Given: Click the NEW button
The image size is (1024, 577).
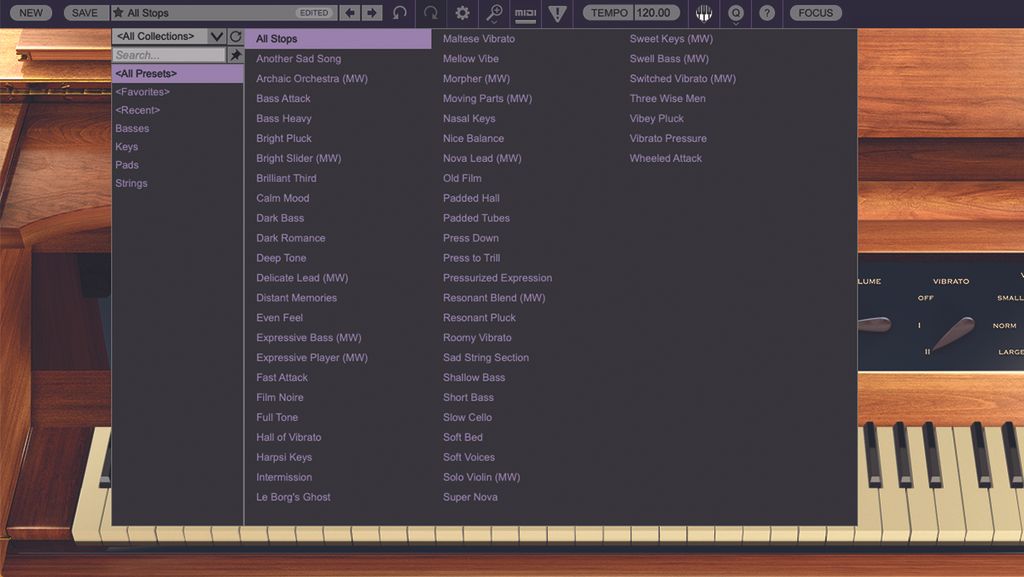Looking at the screenshot, I should [31, 12].
